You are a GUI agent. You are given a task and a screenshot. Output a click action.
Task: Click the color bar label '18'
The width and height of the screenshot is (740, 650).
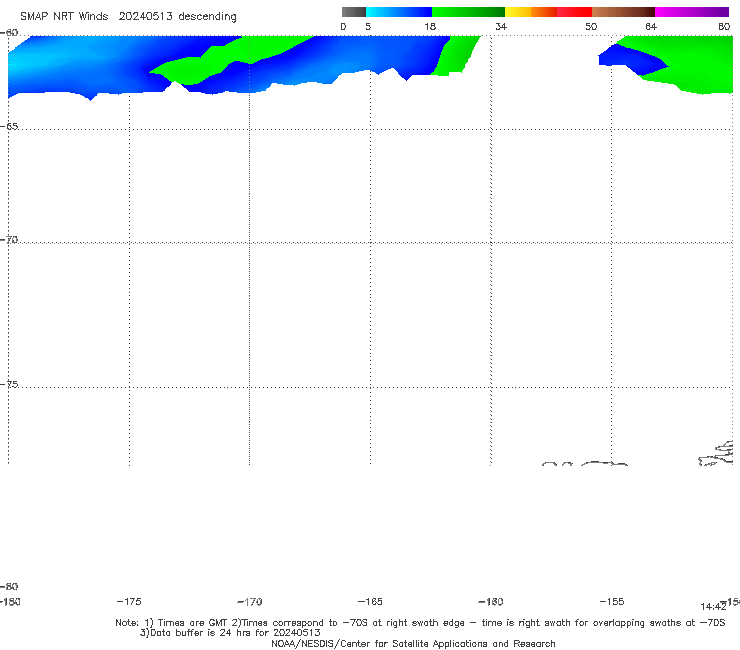[430, 27]
